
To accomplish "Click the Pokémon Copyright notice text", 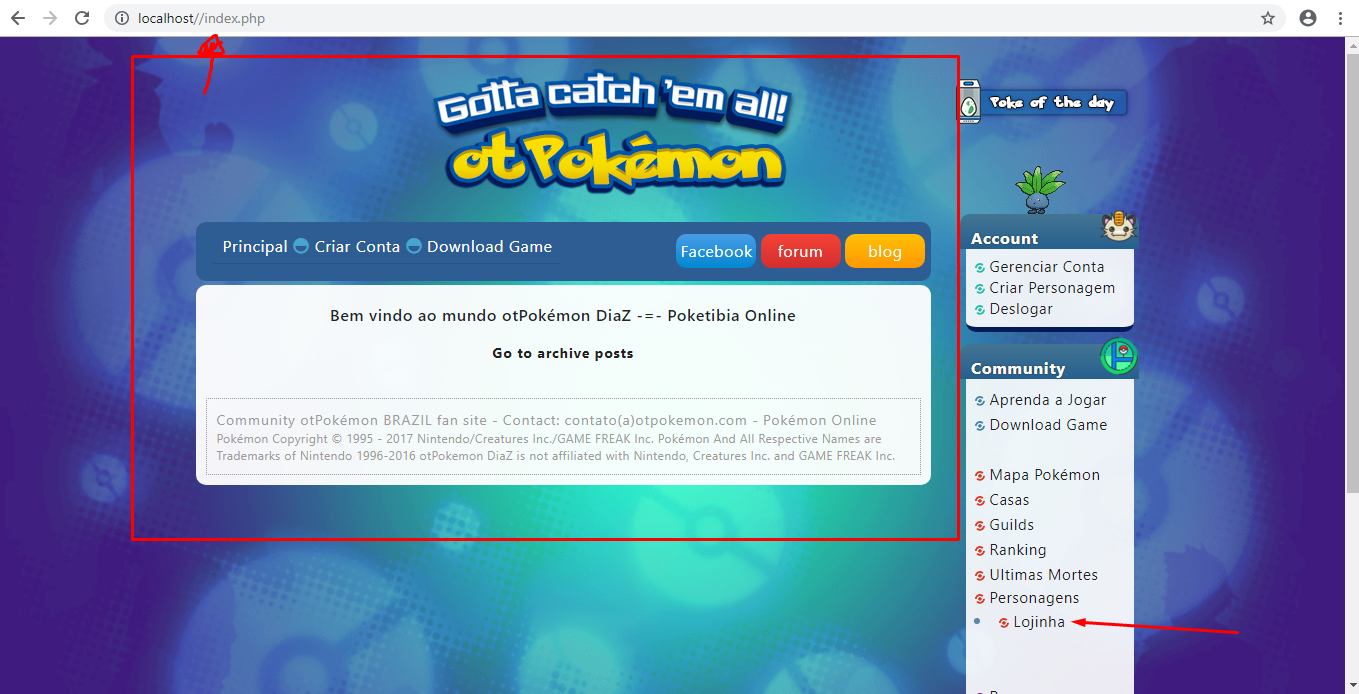I will coord(556,447).
